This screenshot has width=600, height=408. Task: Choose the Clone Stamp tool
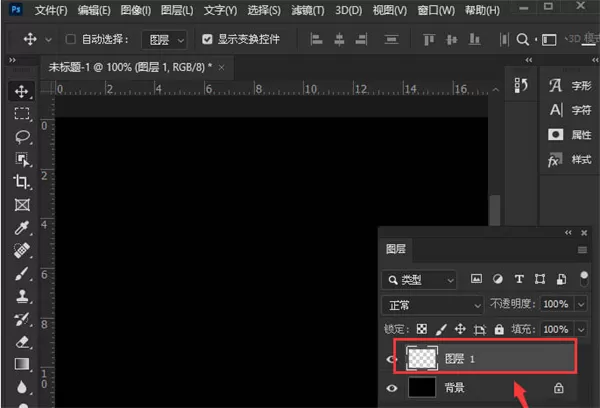(x=22, y=296)
